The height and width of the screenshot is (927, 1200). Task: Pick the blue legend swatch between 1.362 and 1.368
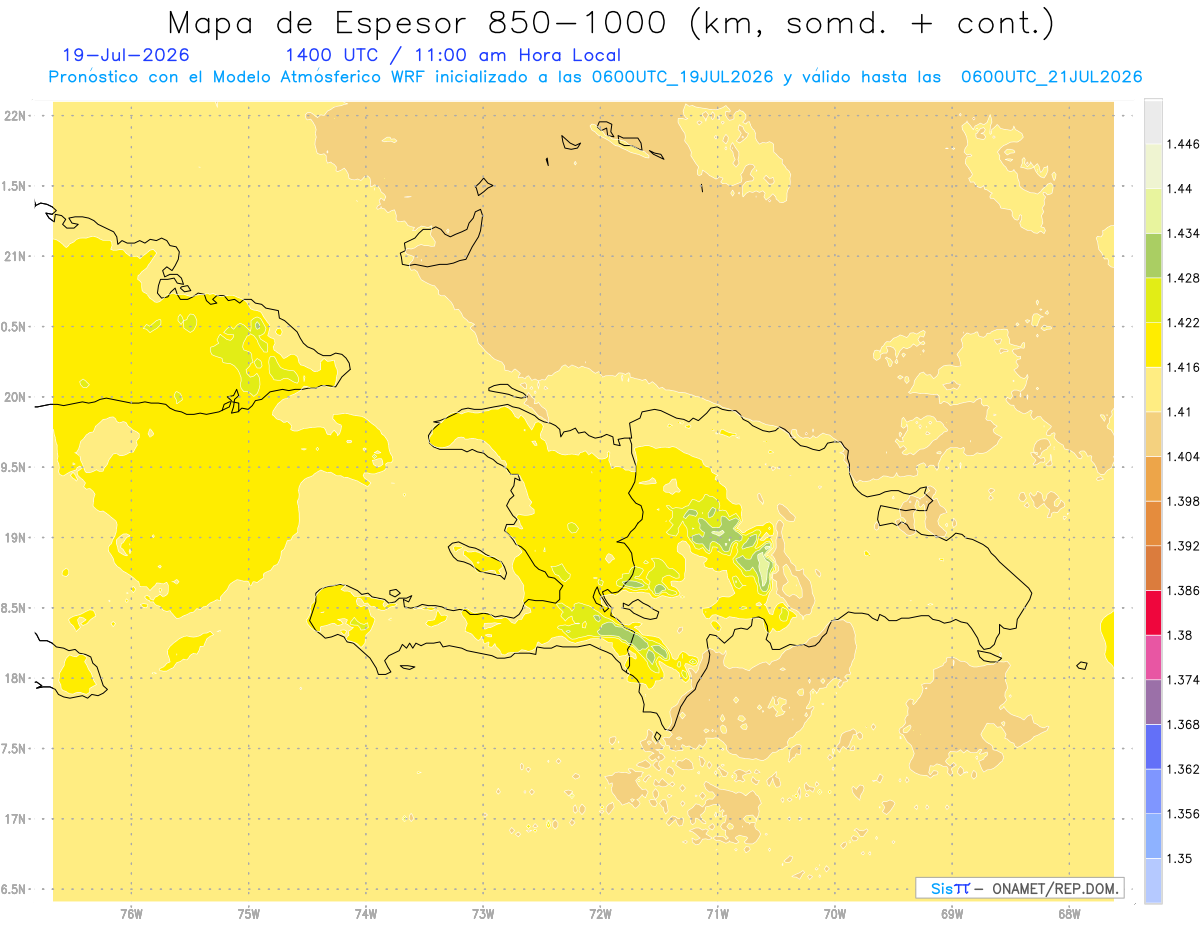coord(1153,747)
